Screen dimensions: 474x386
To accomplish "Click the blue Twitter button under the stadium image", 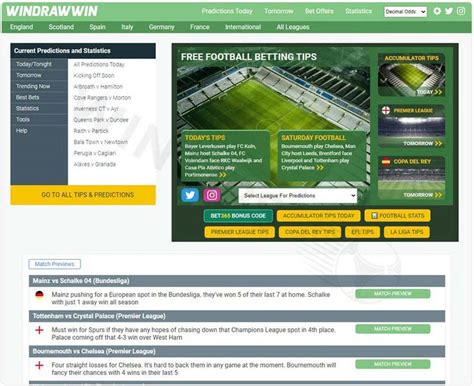I will [190, 195].
